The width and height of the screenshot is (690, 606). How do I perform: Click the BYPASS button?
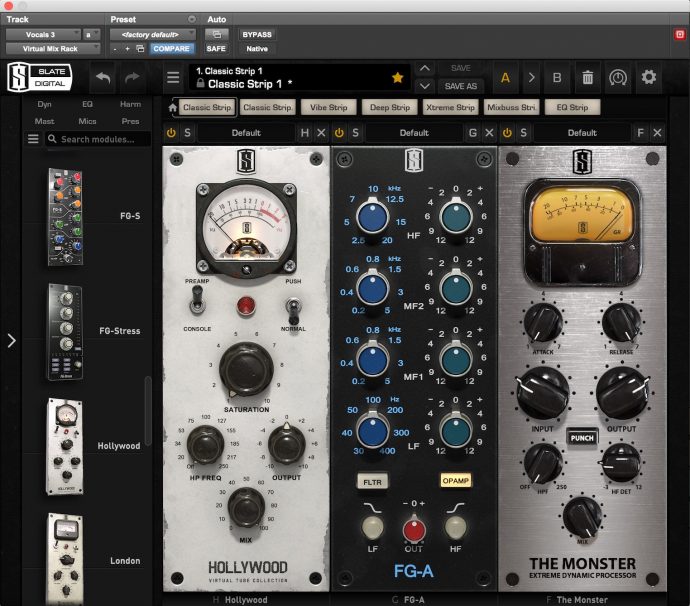pyautogui.click(x=257, y=34)
